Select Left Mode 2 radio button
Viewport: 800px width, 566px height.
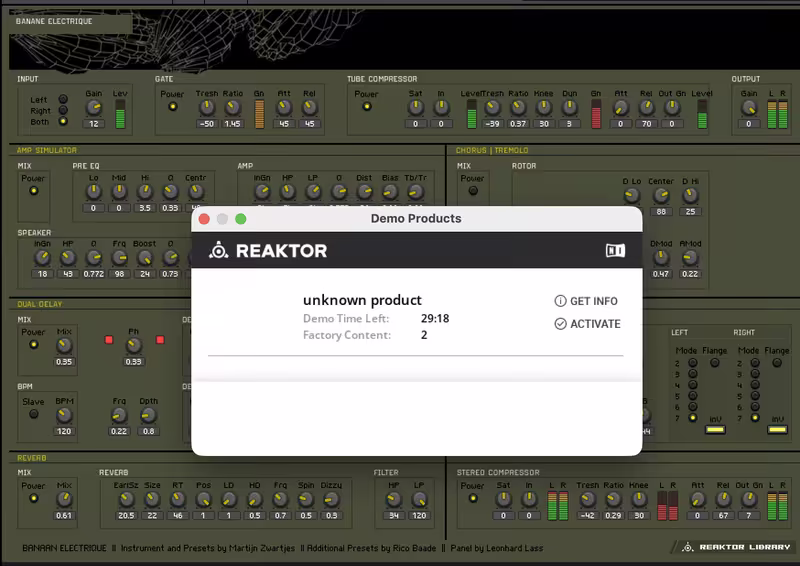(692, 363)
